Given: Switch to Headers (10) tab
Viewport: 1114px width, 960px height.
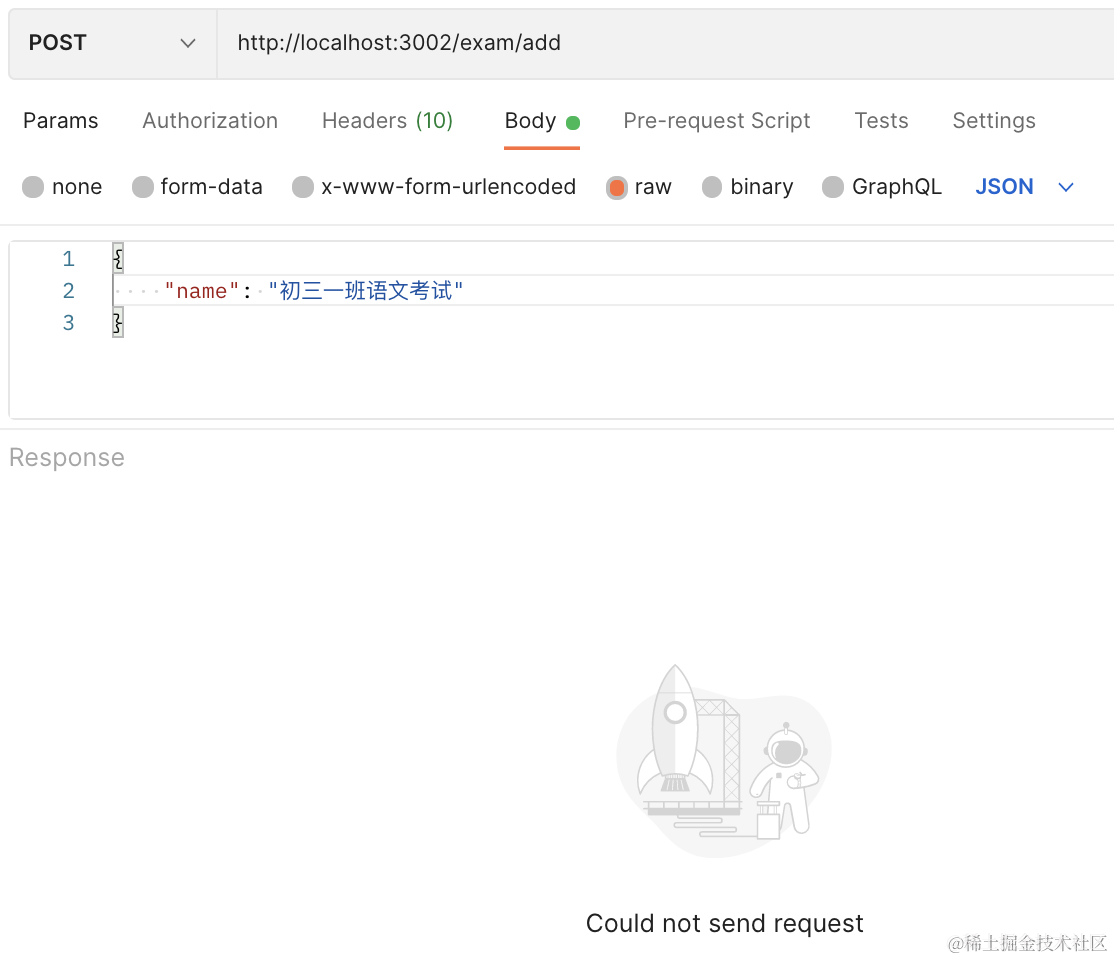Looking at the screenshot, I should (387, 121).
